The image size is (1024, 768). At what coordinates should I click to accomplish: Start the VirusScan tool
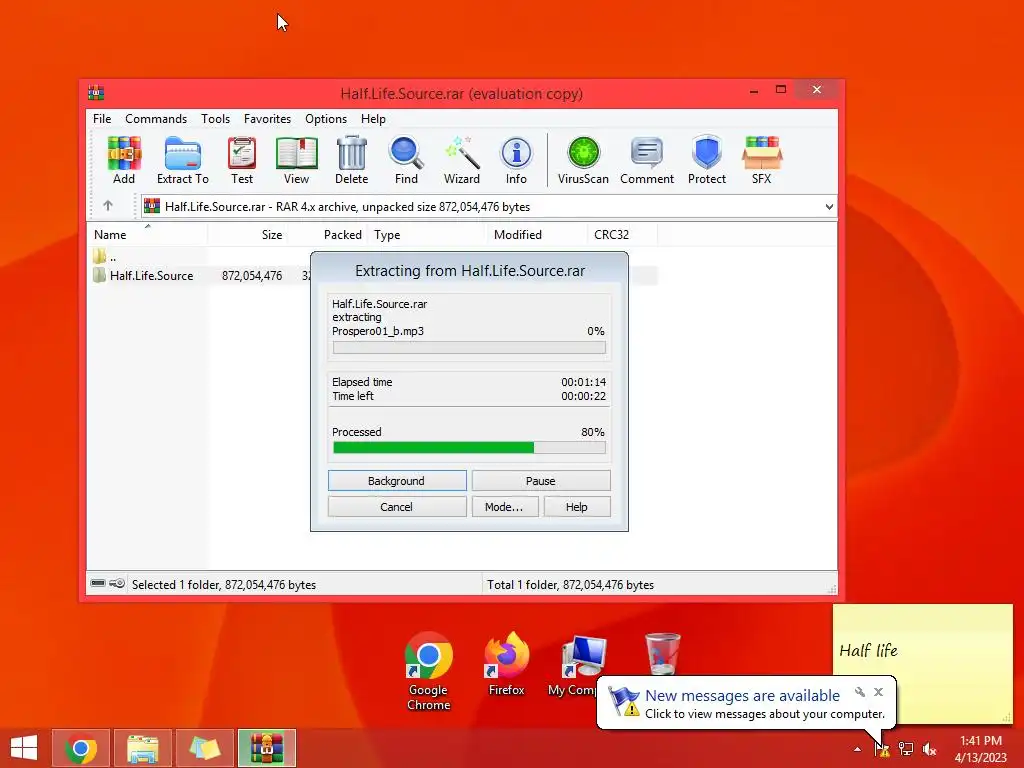click(x=583, y=160)
